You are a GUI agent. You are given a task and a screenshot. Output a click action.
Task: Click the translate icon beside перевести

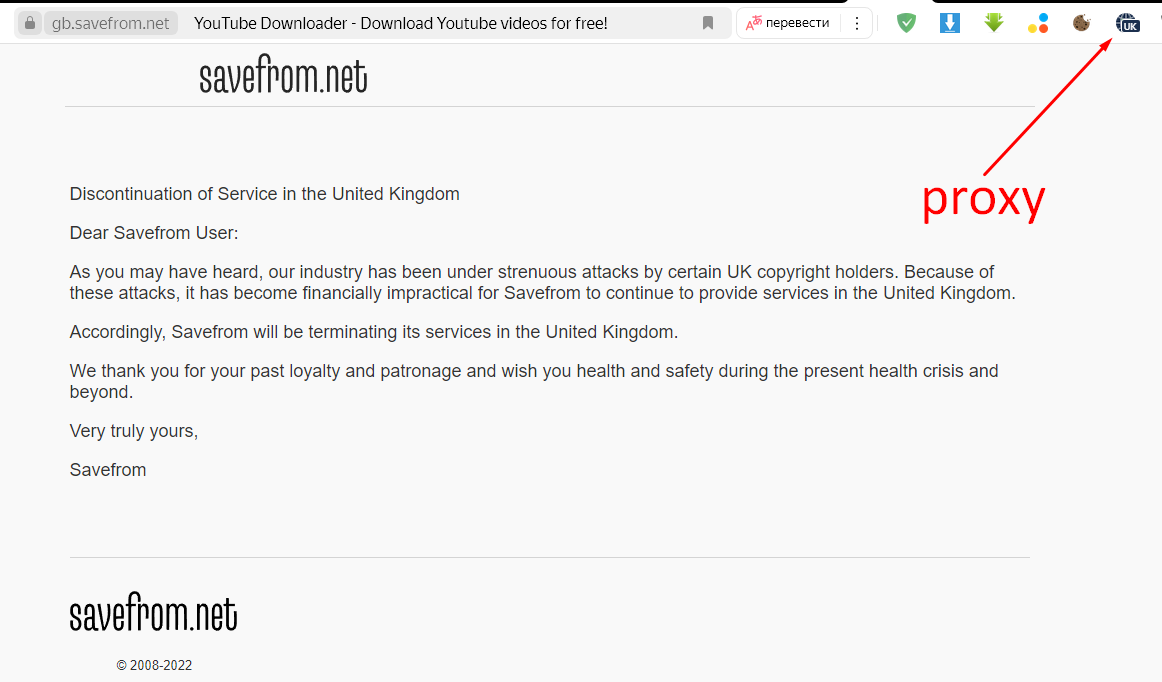(754, 23)
